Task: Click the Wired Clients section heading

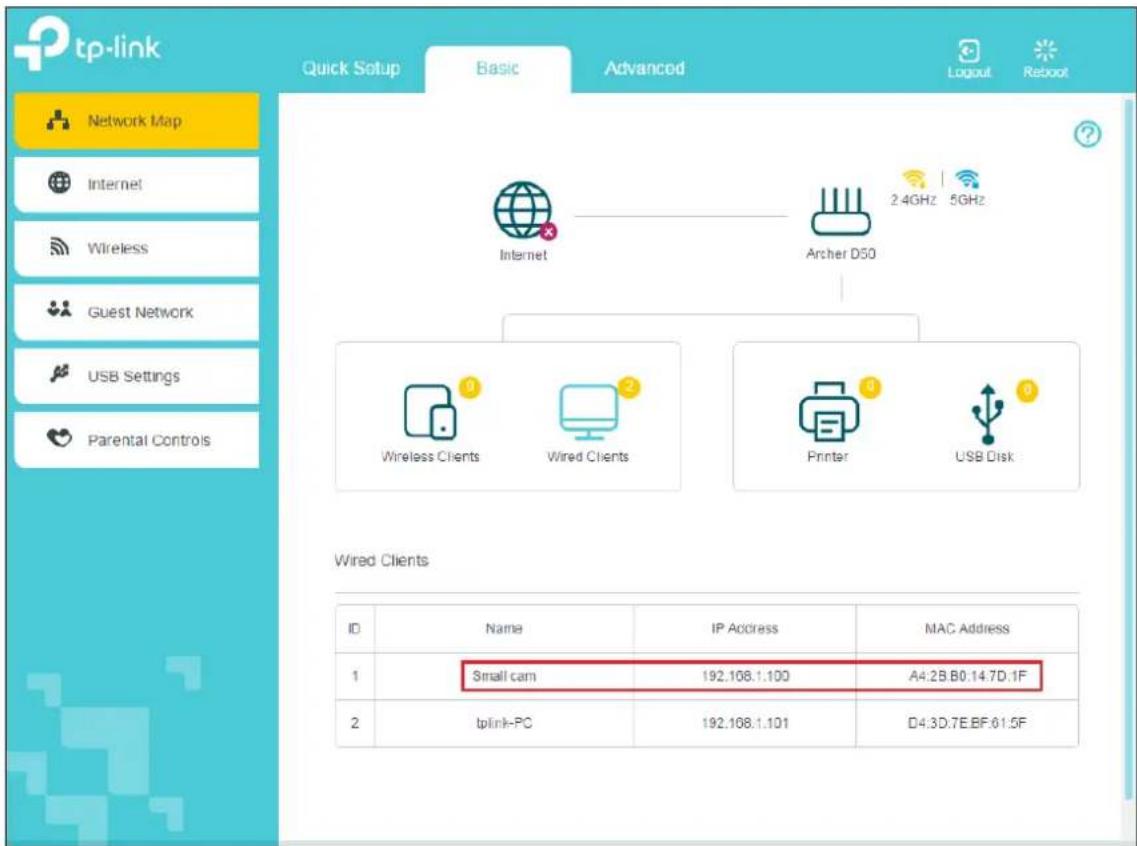Action: coord(381,560)
